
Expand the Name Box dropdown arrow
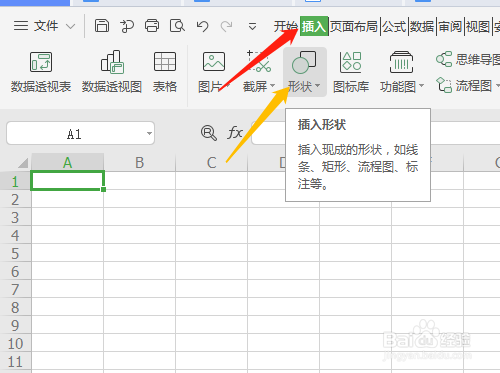(149, 134)
